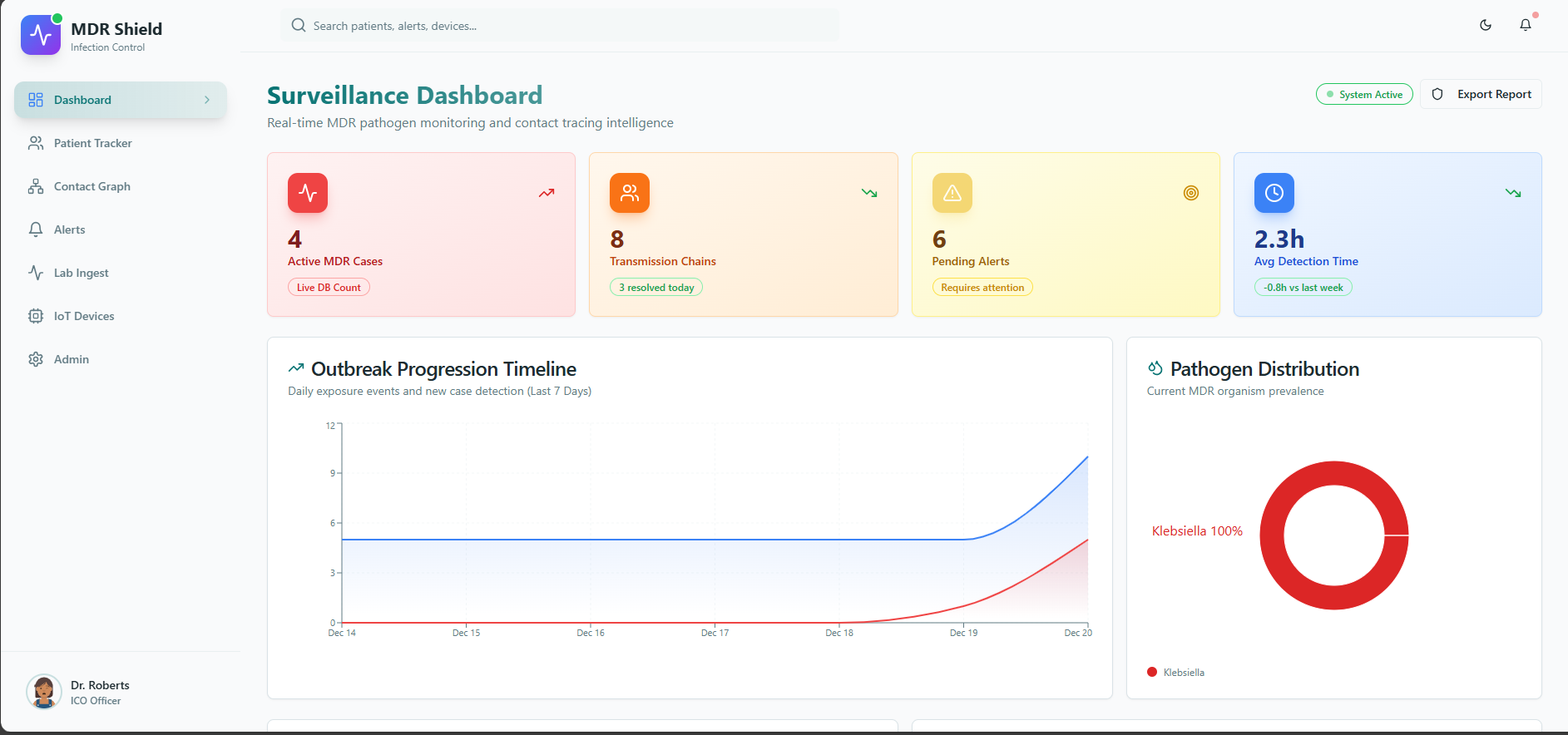This screenshot has width=1568, height=735.
Task: Open the Admin sidebar item
Action: coord(121,359)
